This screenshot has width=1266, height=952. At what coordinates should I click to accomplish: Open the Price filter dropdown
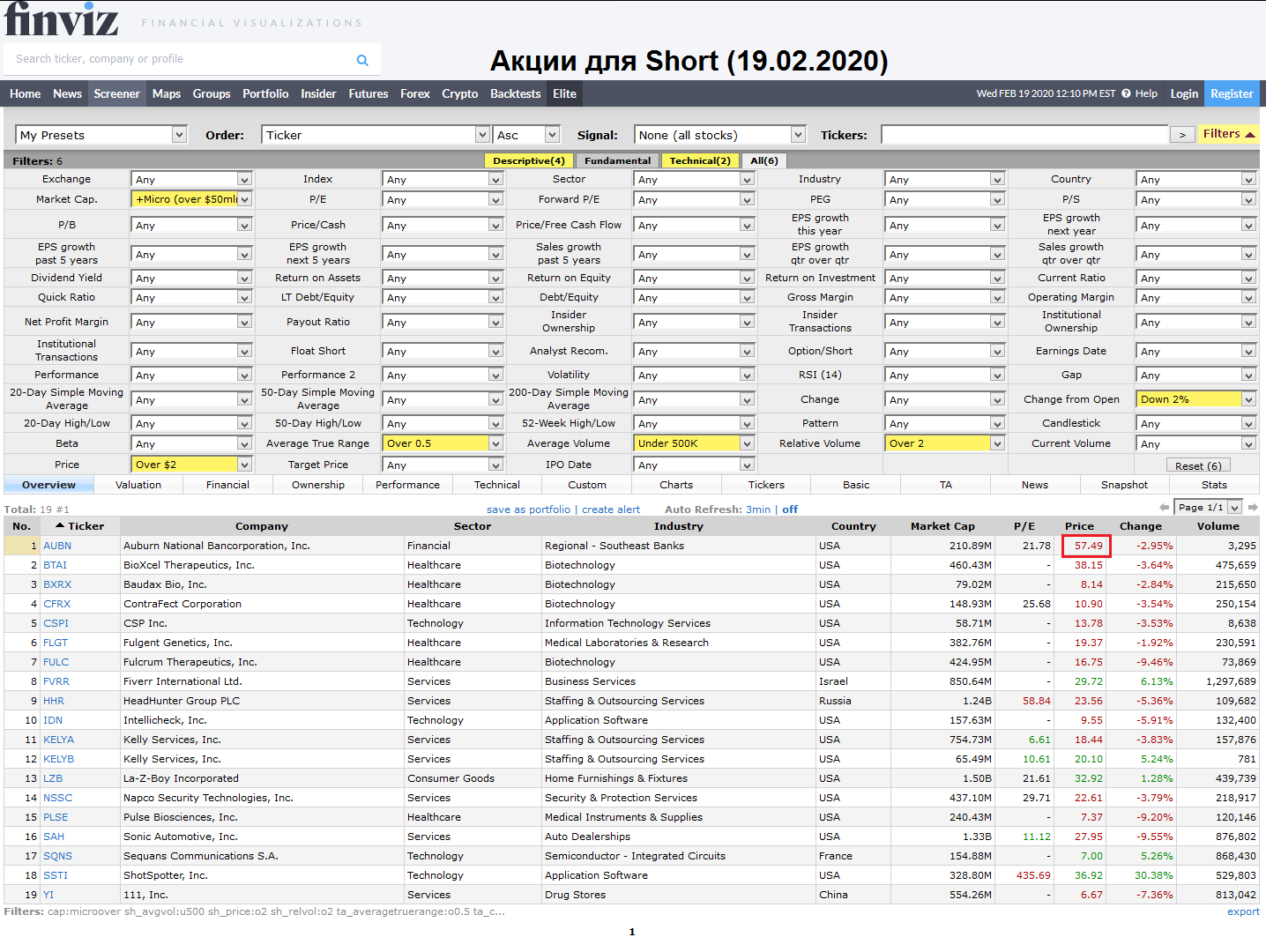point(191,465)
